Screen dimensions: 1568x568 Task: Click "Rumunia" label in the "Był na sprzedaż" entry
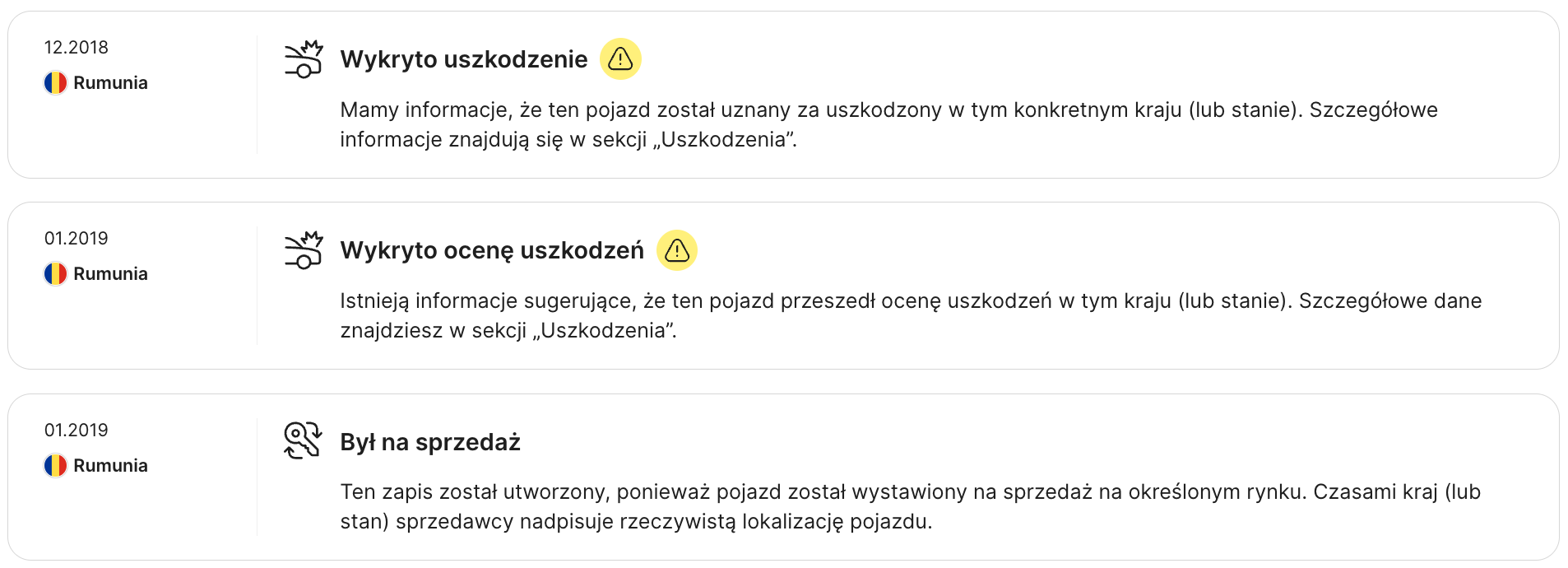point(110,466)
